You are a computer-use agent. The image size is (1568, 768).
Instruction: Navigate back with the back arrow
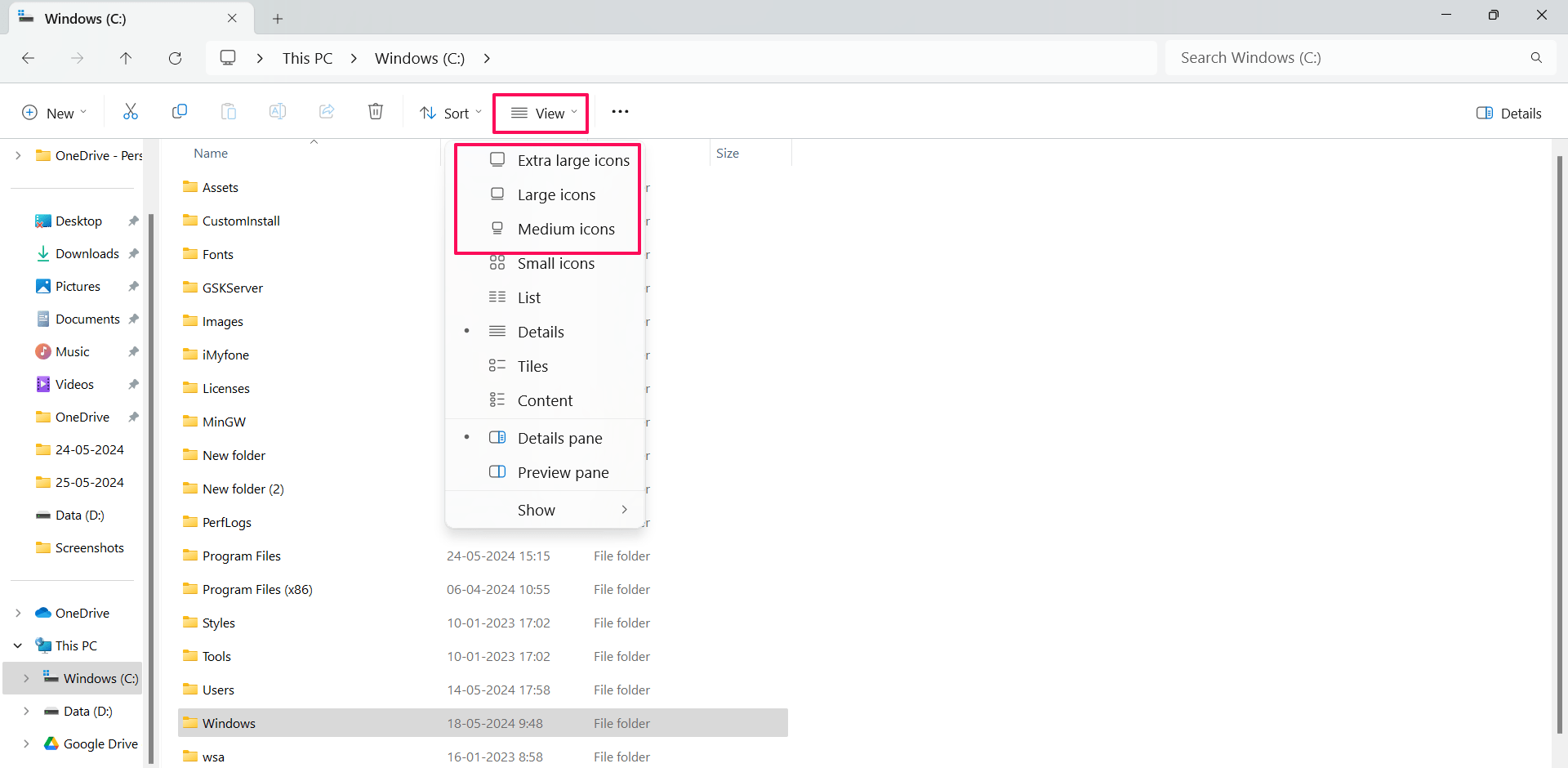click(x=28, y=58)
